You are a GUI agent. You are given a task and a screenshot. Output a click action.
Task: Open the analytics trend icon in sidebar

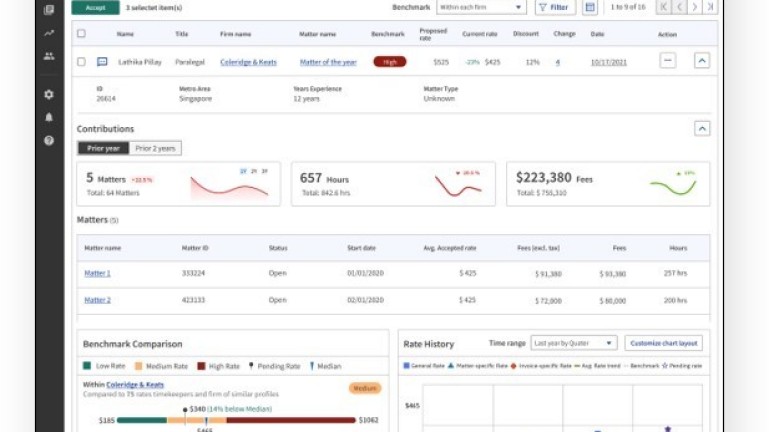[49, 33]
